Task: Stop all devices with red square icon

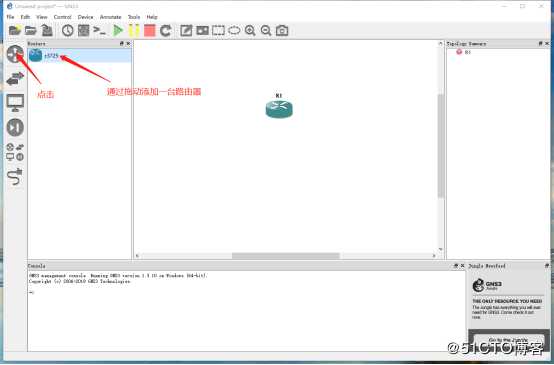Action: coord(150,30)
